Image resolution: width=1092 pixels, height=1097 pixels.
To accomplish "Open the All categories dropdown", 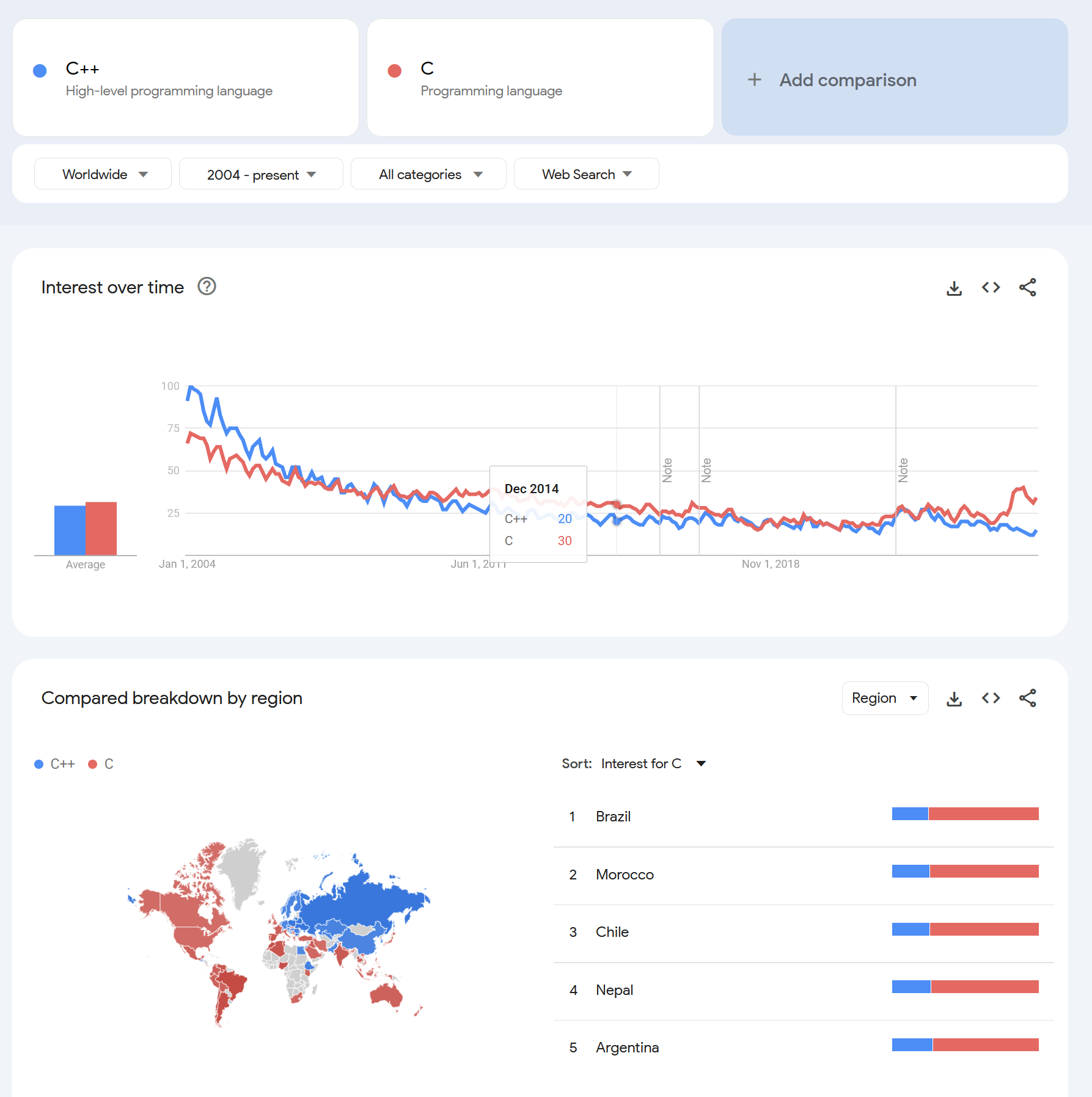I will 428,174.
